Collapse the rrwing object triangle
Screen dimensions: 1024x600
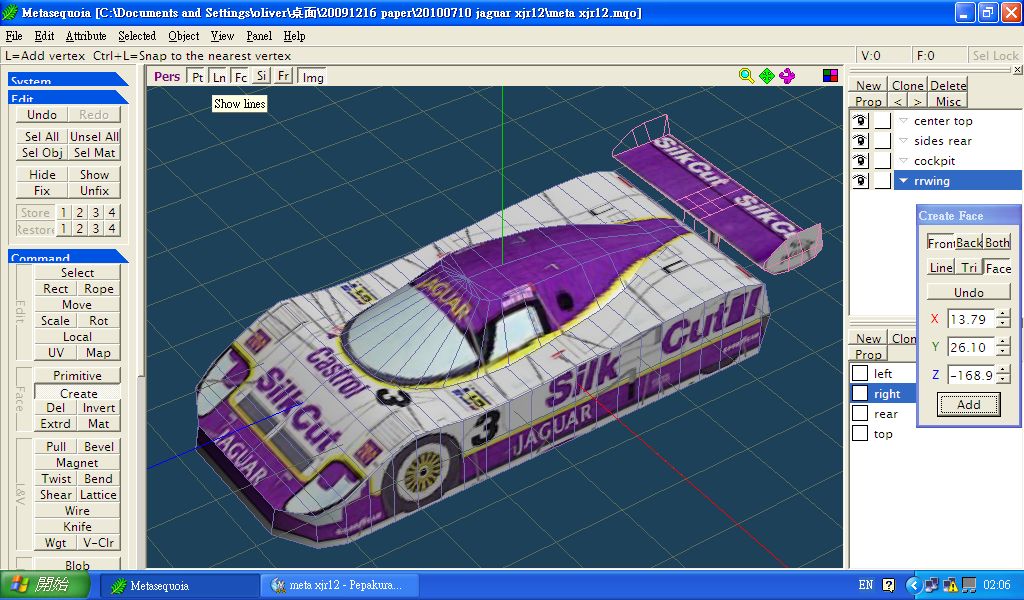(x=903, y=181)
